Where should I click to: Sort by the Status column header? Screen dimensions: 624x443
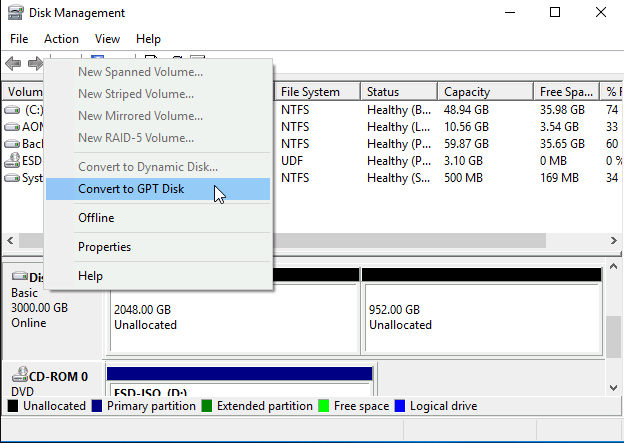[399, 92]
